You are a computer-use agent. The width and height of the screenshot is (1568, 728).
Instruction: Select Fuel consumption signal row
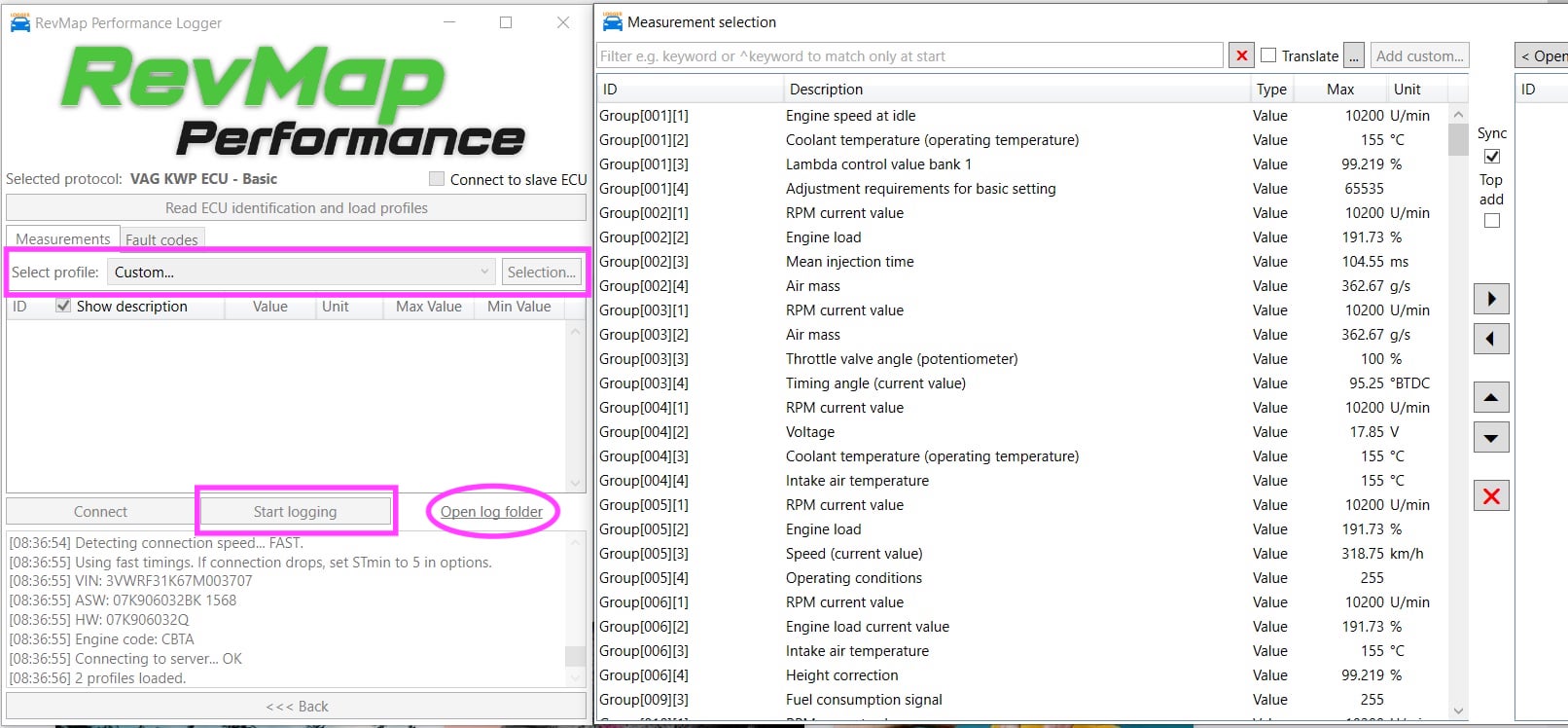point(1021,699)
